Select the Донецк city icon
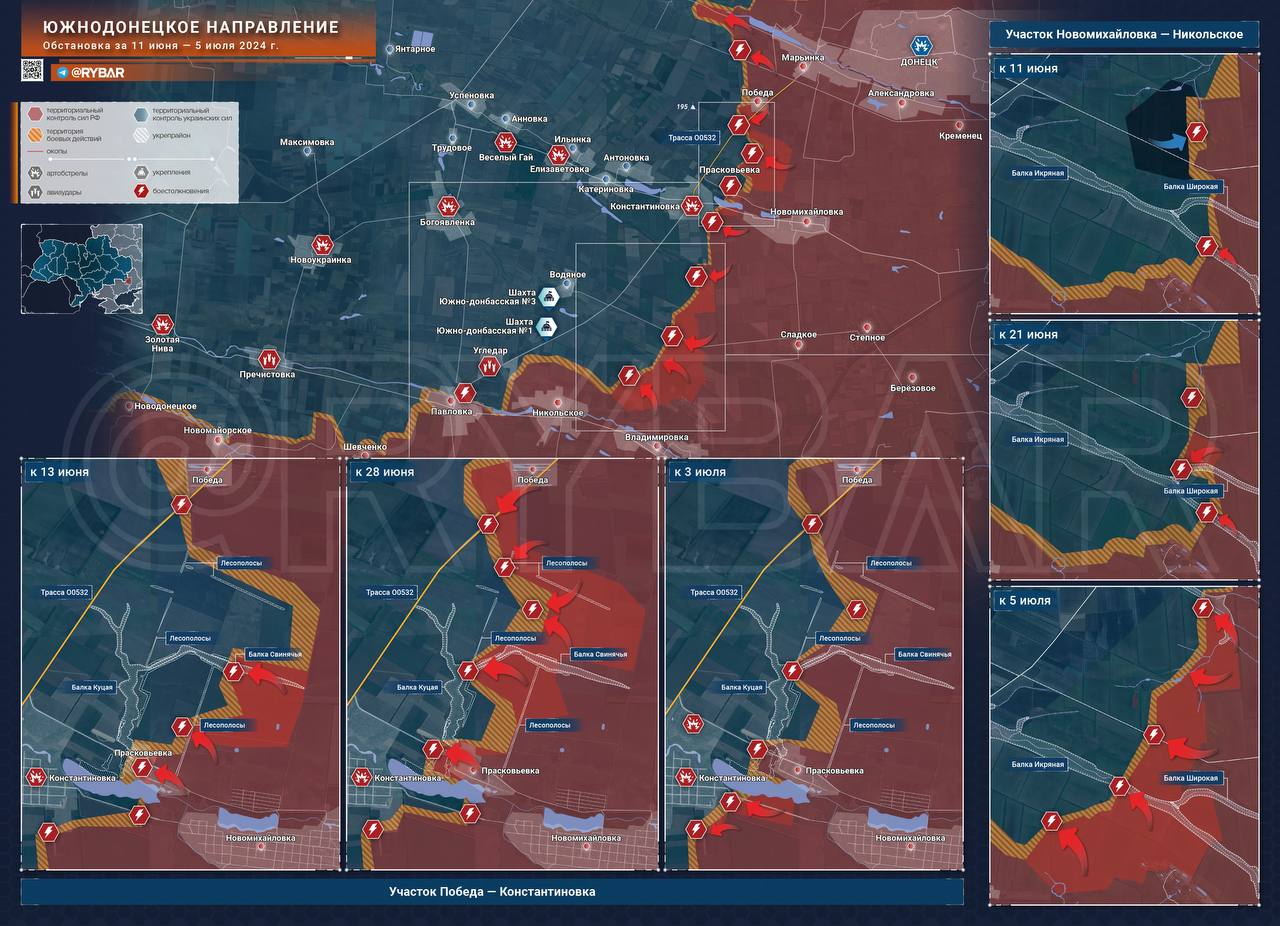 pos(920,45)
